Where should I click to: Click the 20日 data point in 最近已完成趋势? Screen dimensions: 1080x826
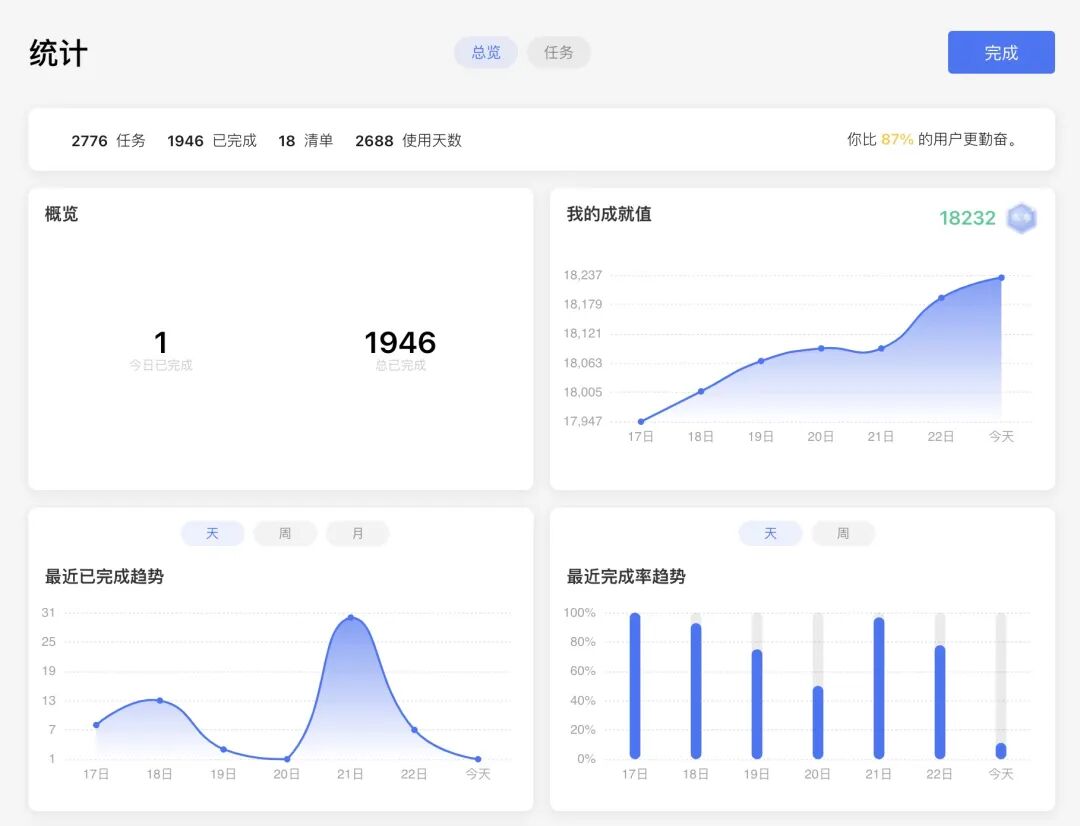point(287,759)
